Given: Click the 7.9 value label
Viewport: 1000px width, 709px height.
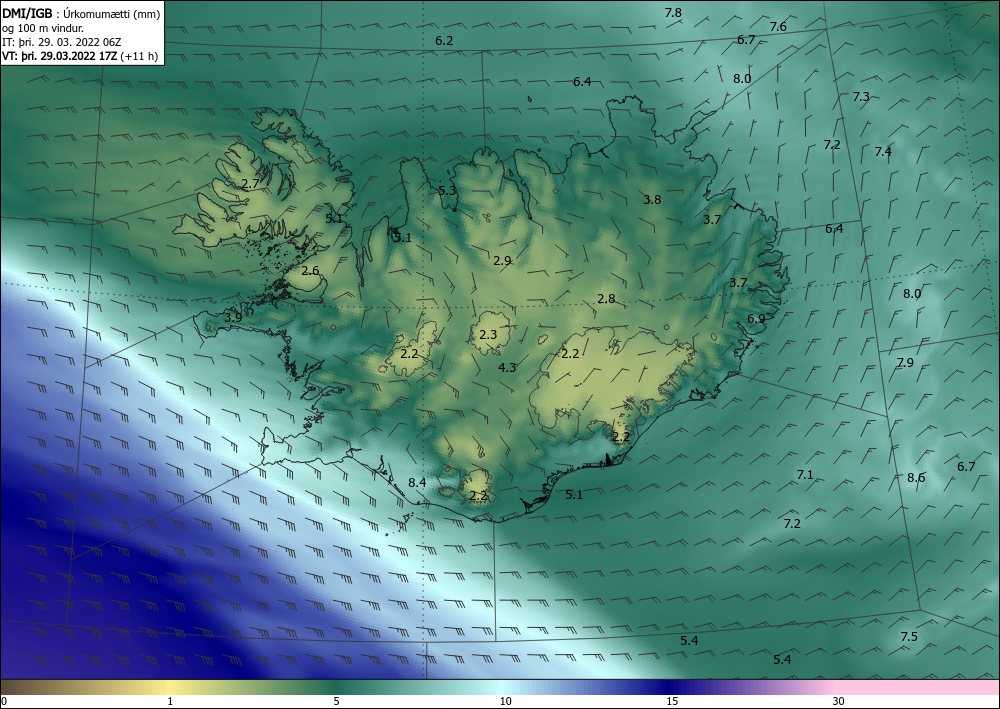Looking at the screenshot, I should [x=905, y=363].
